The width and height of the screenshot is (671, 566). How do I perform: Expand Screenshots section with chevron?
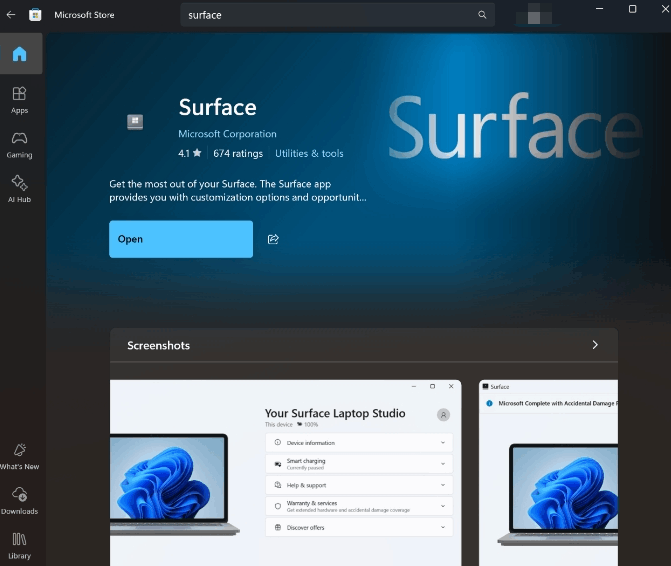point(595,345)
